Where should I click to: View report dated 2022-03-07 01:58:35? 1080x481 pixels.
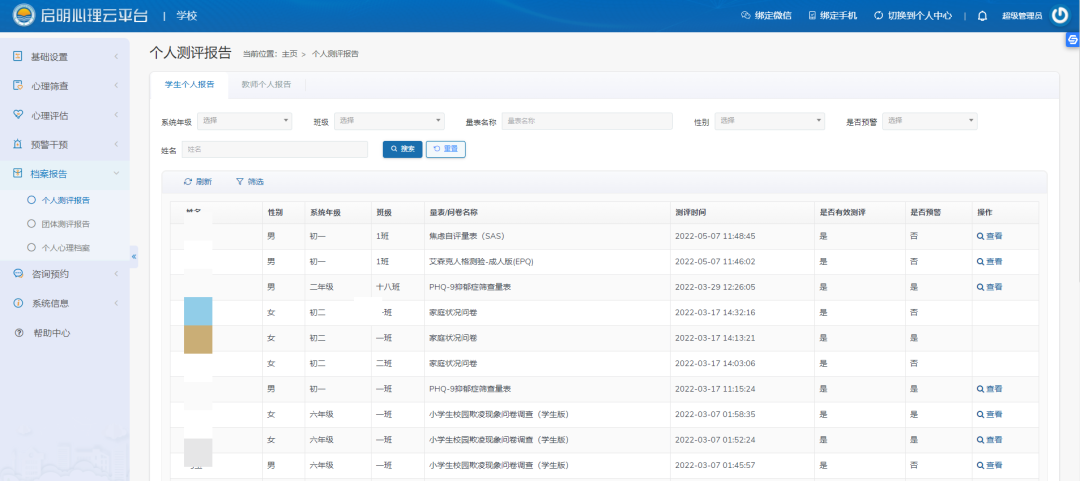point(989,414)
